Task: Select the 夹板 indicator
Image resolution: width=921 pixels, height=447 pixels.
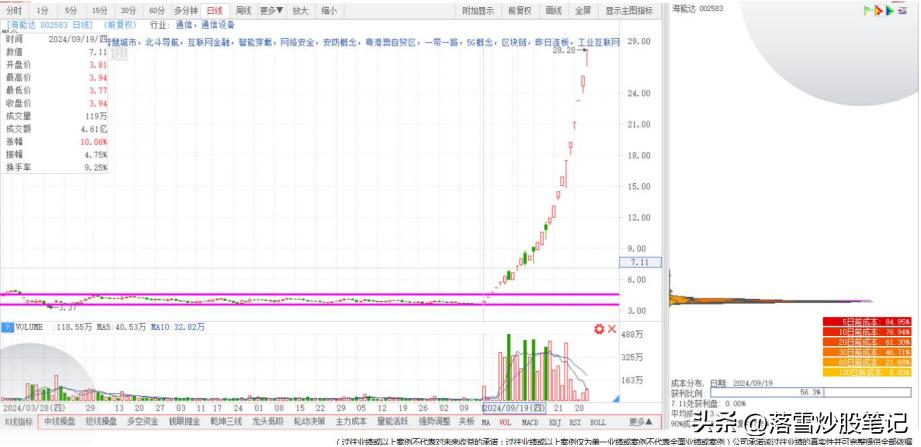Action: click(466, 422)
